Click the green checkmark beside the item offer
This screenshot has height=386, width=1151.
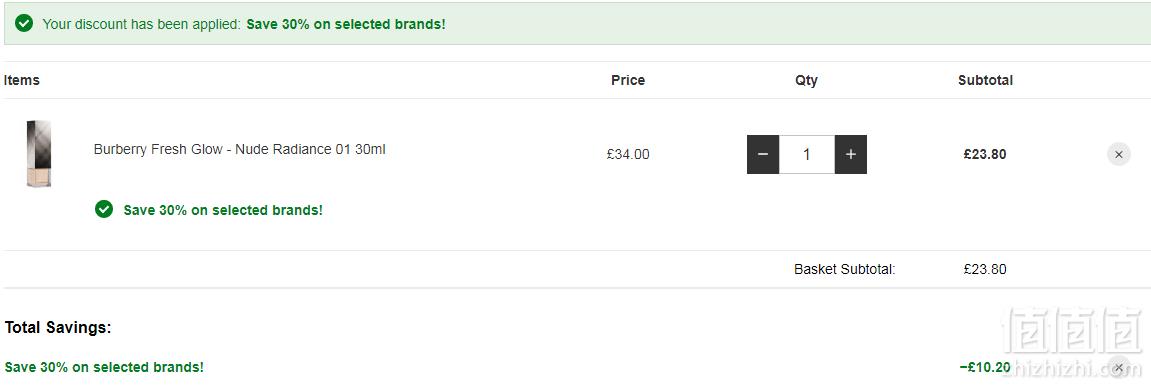tap(104, 209)
